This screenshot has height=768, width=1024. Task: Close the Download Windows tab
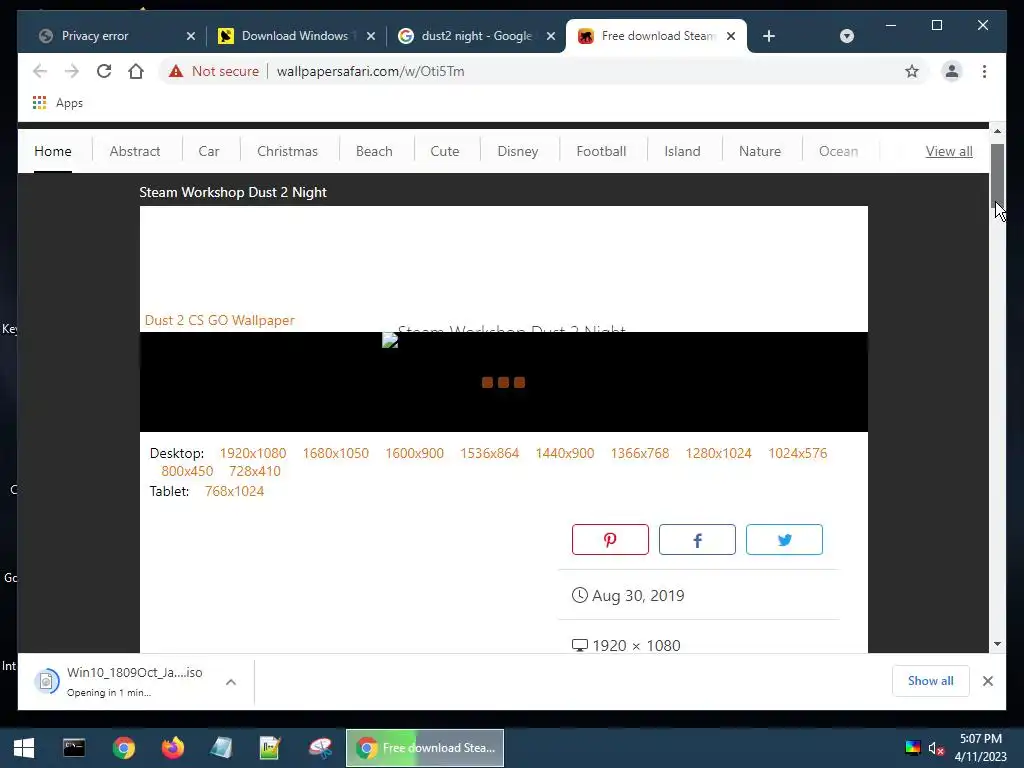pyautogui.click(x=370, y=36)
